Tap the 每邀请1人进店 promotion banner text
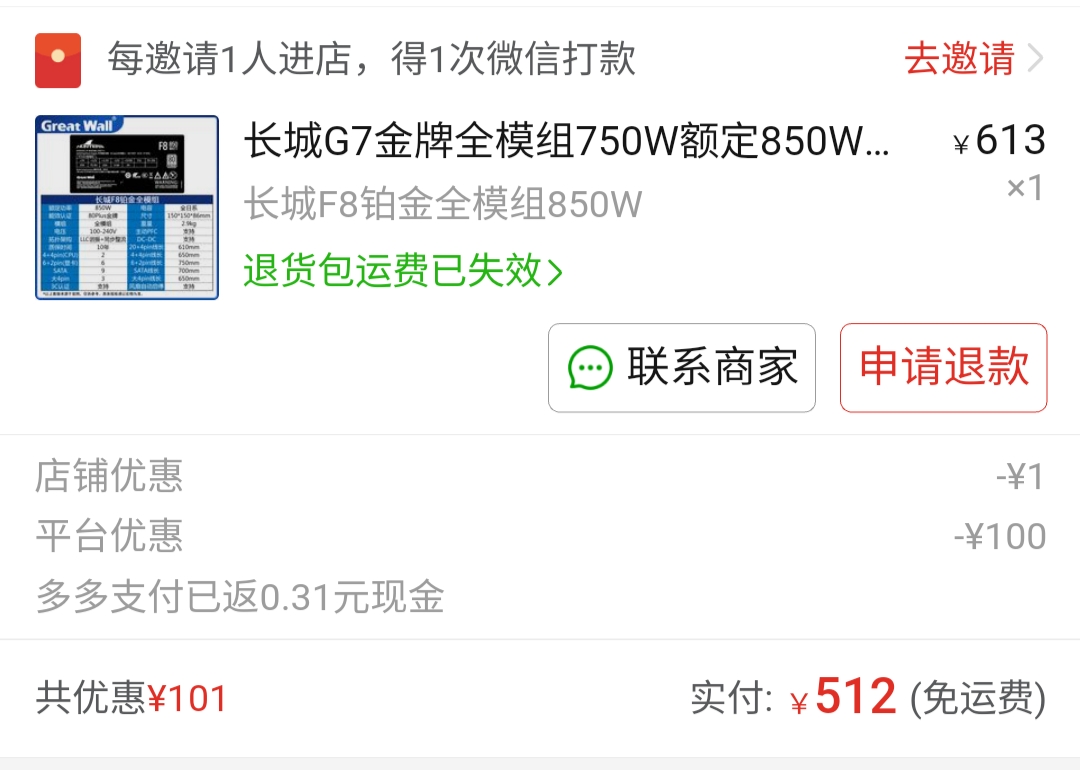1080x770 pixels. click(371, 58)
